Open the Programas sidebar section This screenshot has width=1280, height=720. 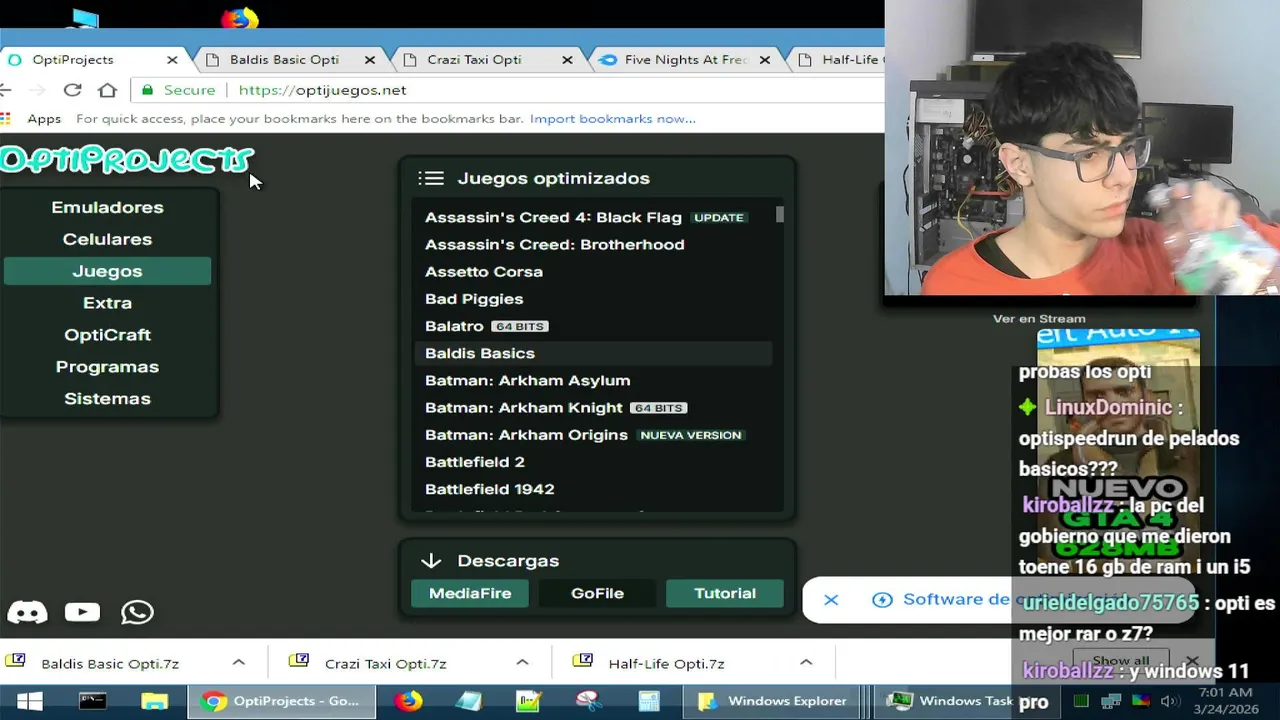point(107,367)
